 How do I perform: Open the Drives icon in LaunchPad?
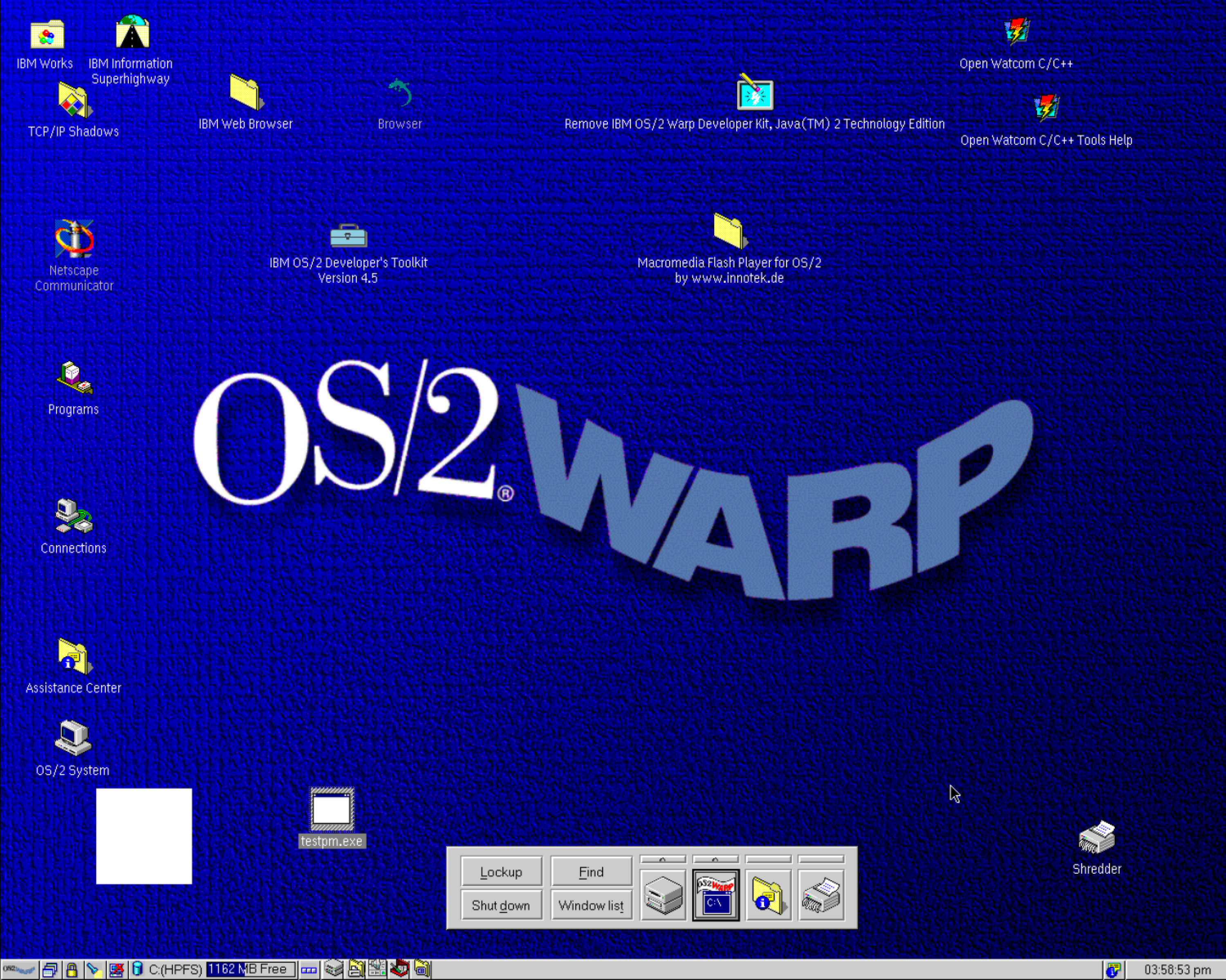(663, 895)
